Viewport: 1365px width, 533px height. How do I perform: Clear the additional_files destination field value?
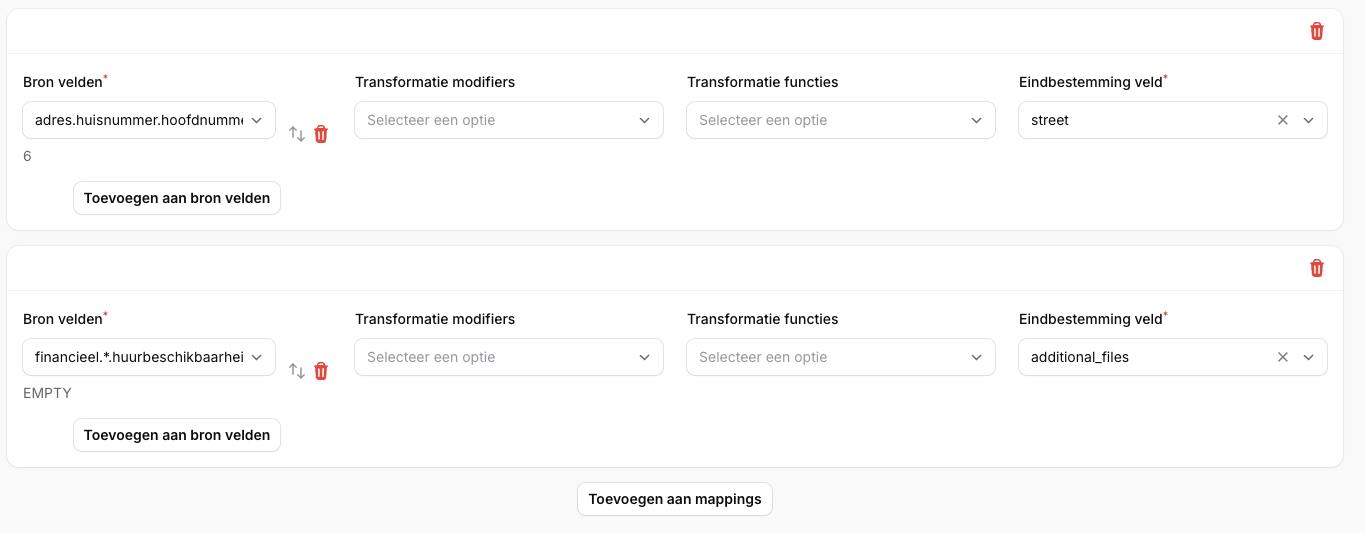pyautogui.click(x=1283, y=357)
